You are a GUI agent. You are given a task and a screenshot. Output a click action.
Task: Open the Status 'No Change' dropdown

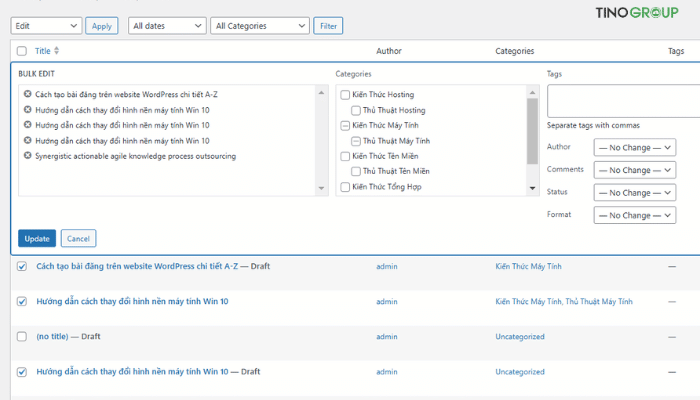(x=634, y=193)
